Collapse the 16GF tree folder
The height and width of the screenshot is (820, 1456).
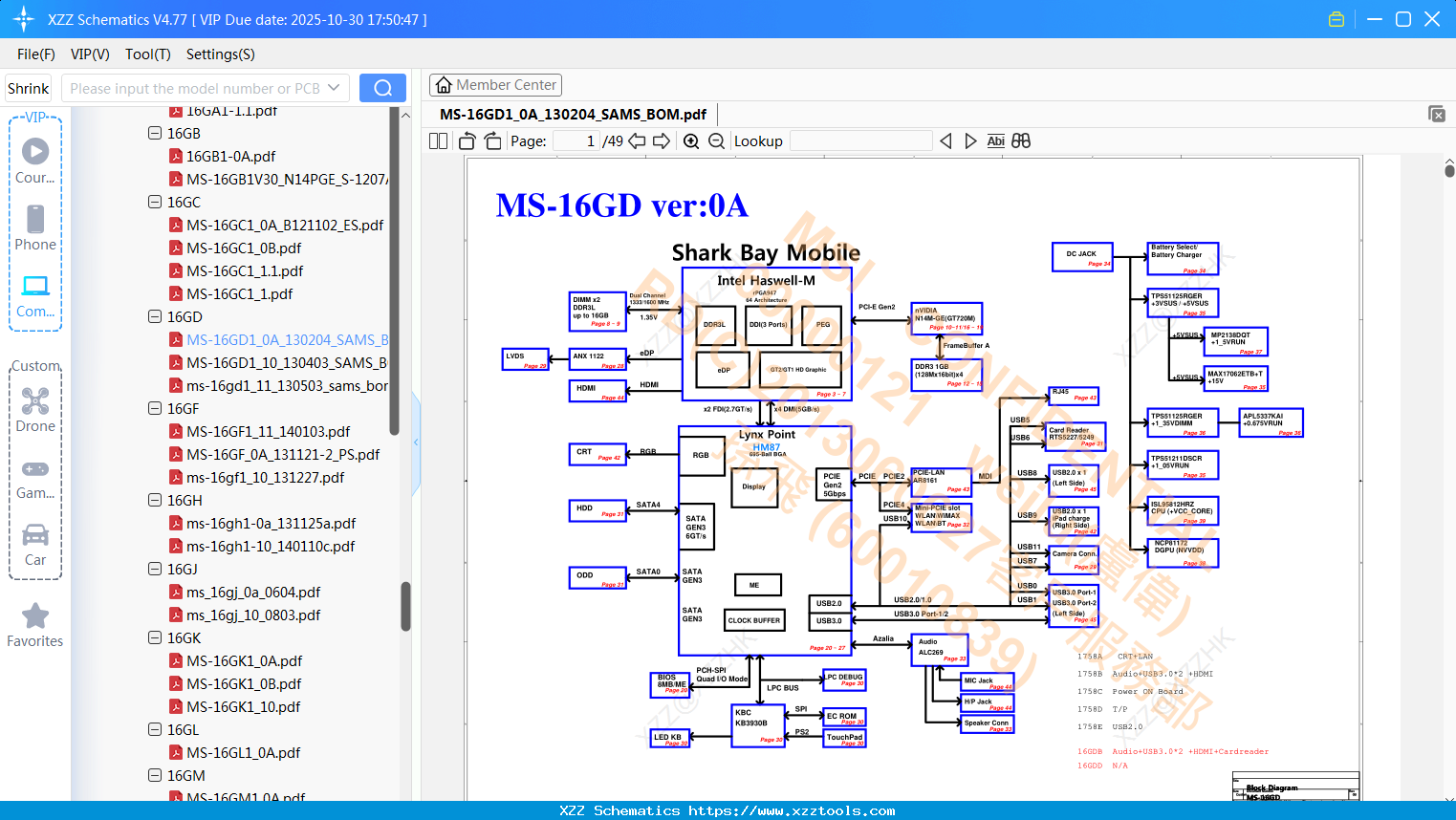pos(155,409)
